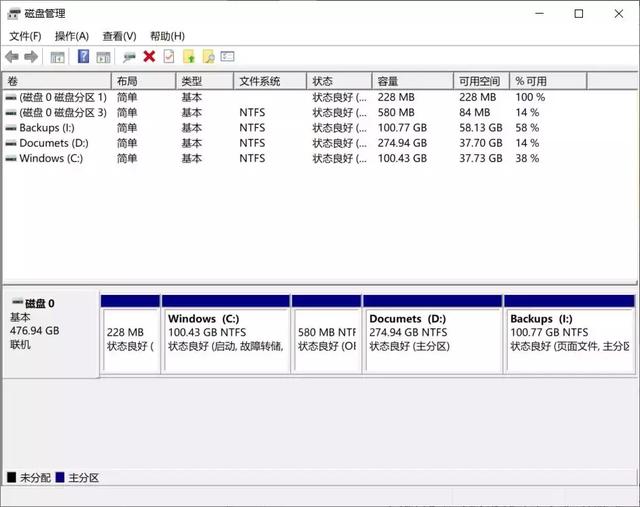Viewport: 640px width, 507px height.
Task: Sort by the 状态 column header
Action: click(x=340, y=81)
